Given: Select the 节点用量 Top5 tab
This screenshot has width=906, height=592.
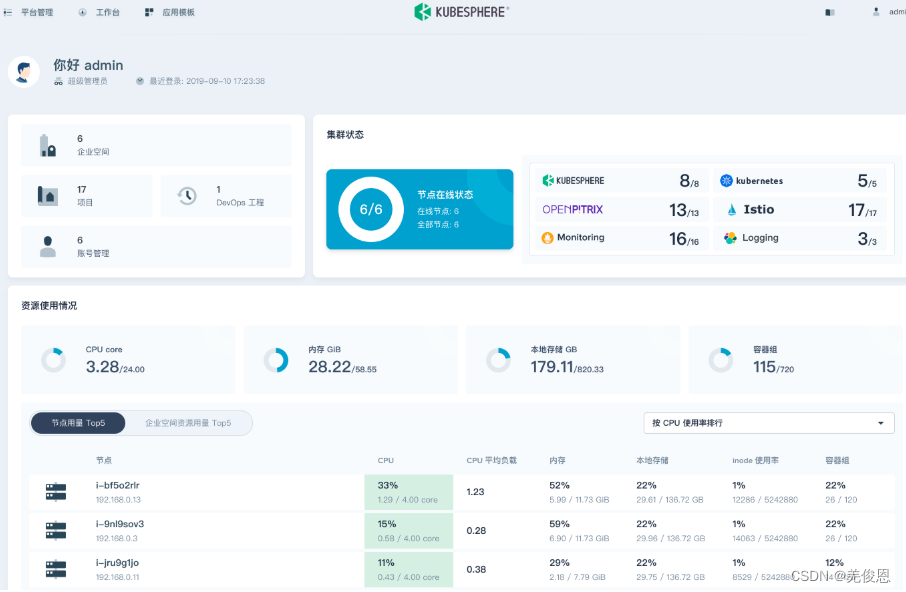Looking at the screenshot, I should [x=77, y=423].
